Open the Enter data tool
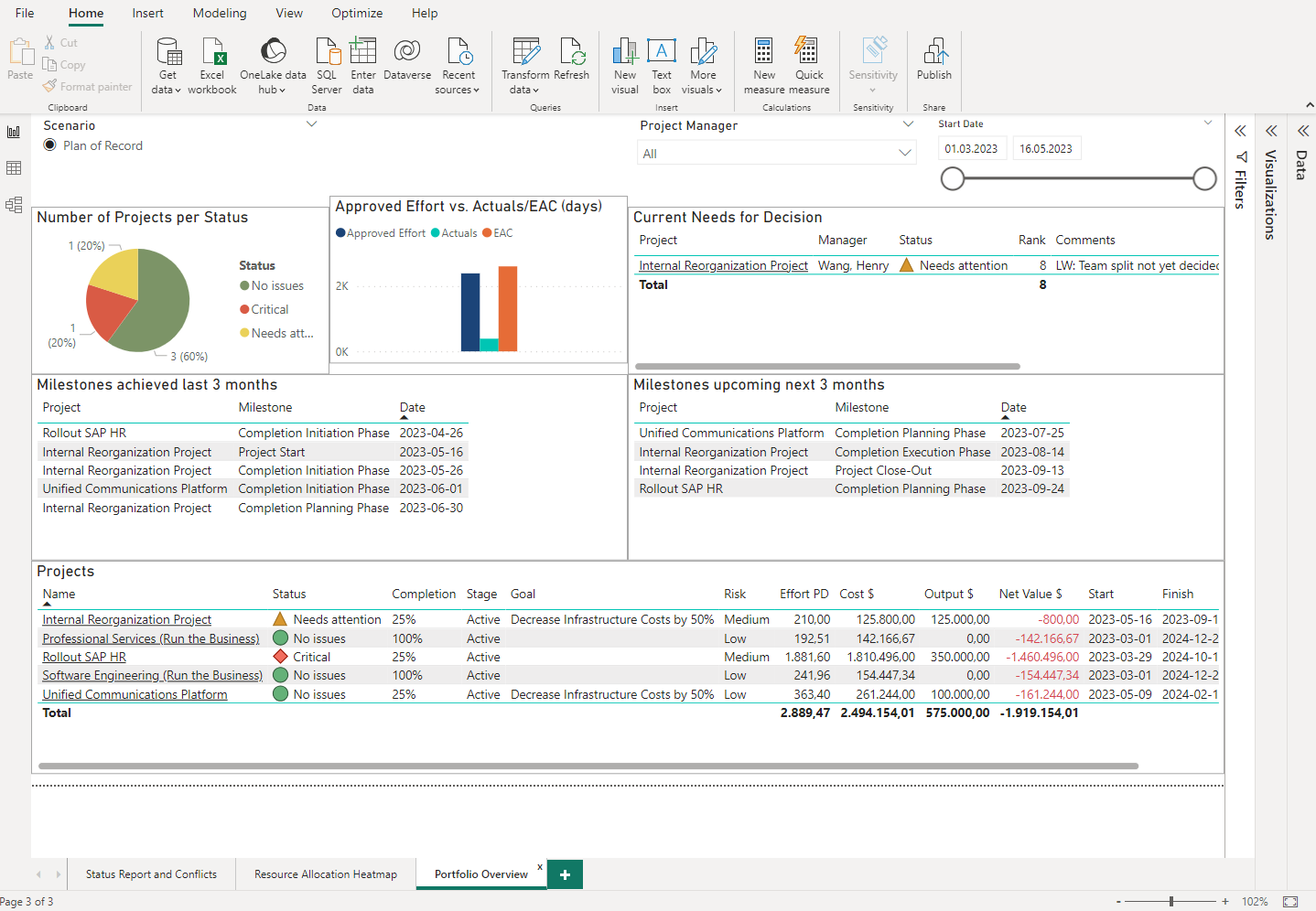The image size is (1316, 911). (x=363, y=65)
